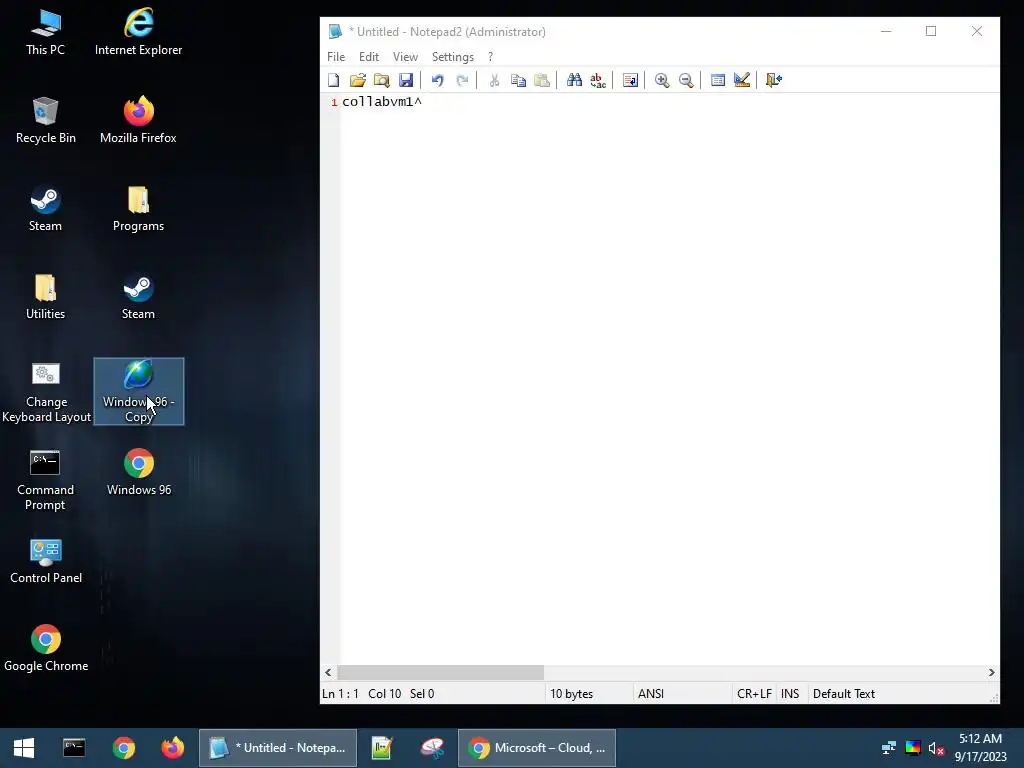Open the Settings menu
The image size is (1024, 768).
[453, 57]
